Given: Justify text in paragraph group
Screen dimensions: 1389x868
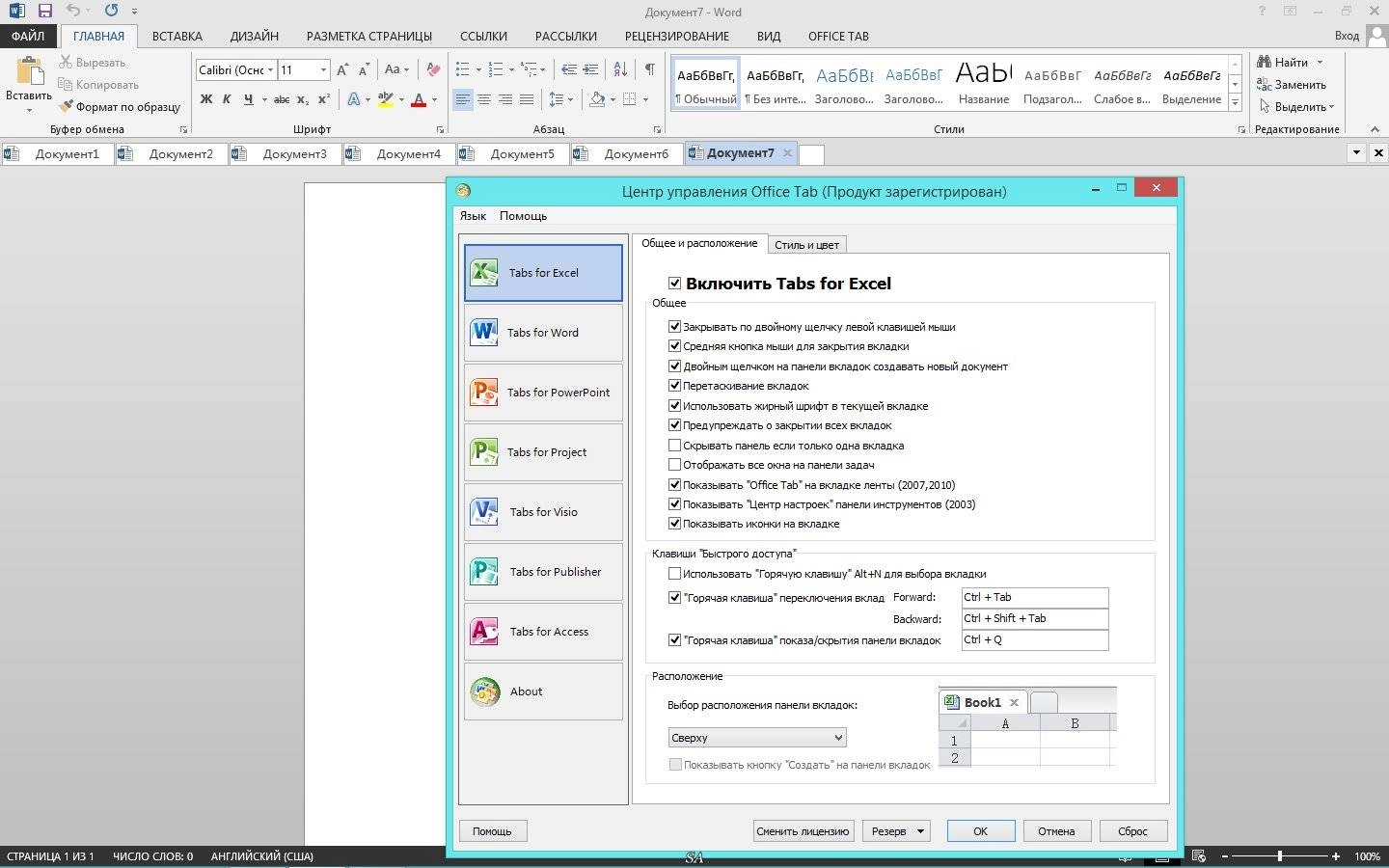Looking at the screenshot, I should click(527, 99).
